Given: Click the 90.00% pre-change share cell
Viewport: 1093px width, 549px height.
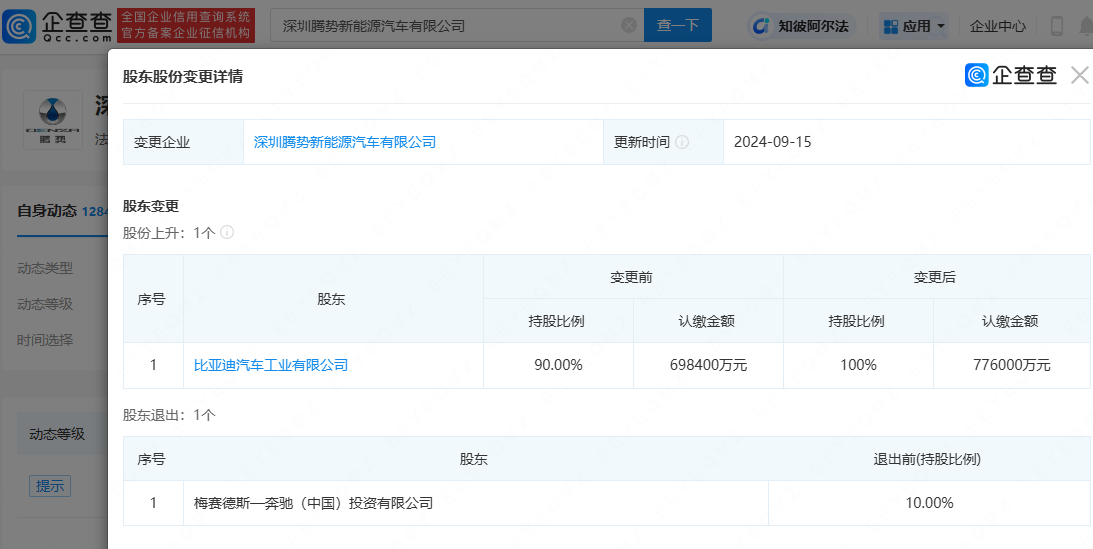Looking at the screenshot, I should (x=558, y=365).
